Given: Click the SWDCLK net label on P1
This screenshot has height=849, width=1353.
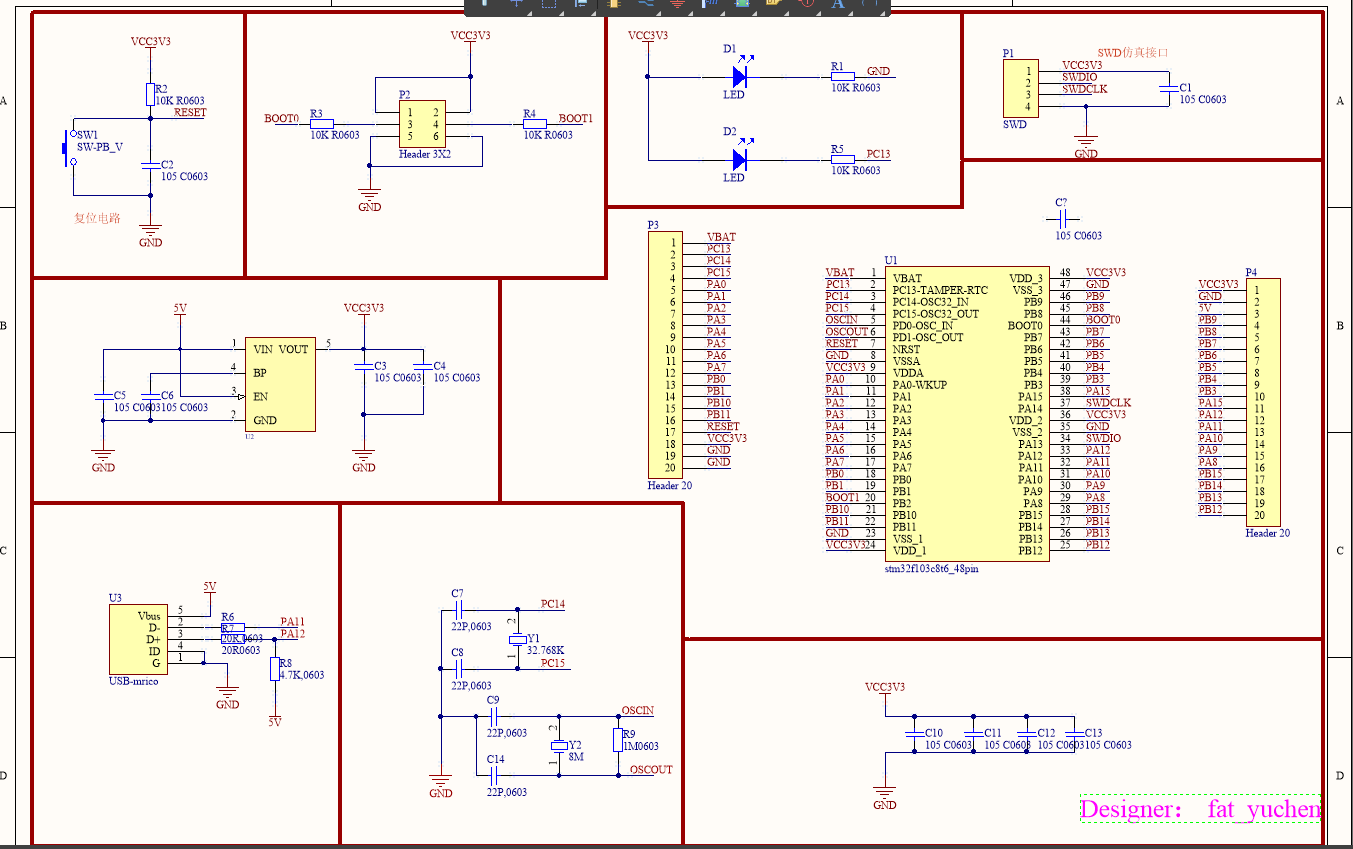Looking at the screenshot, I should tap(1085, 89).
